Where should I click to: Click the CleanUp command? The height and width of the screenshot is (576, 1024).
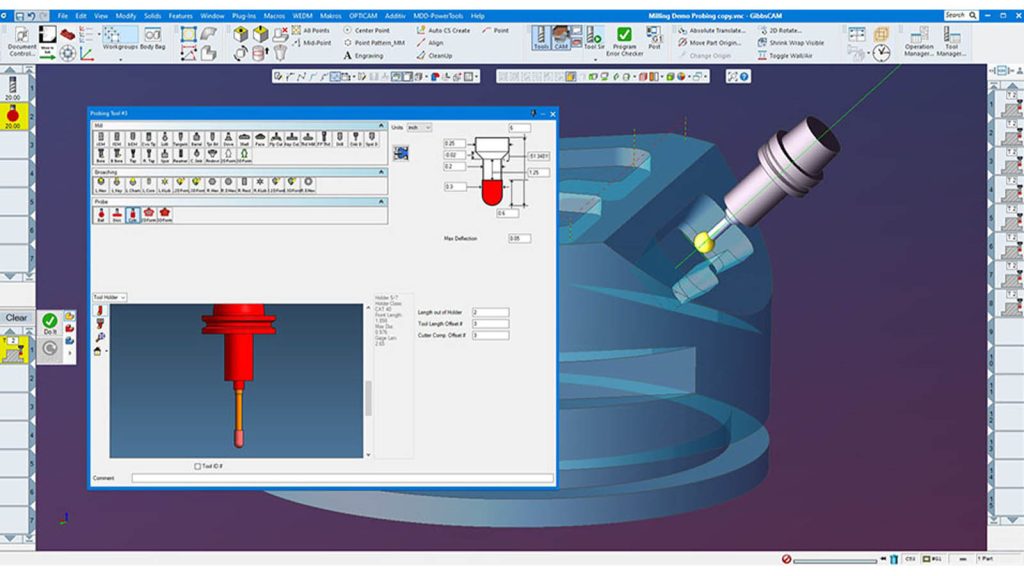[434, 56]
